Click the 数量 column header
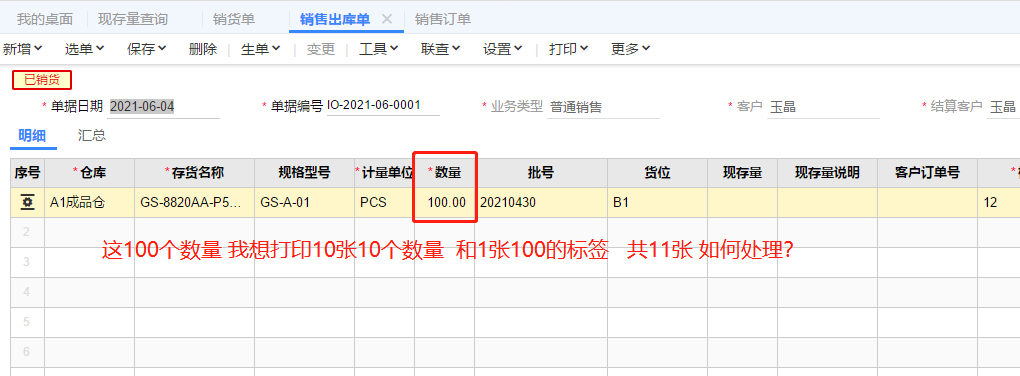1020x376 pixels. [445, 172]
